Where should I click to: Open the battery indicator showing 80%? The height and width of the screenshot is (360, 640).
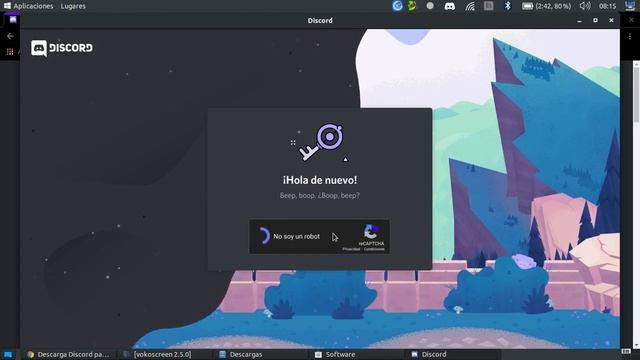547,6
